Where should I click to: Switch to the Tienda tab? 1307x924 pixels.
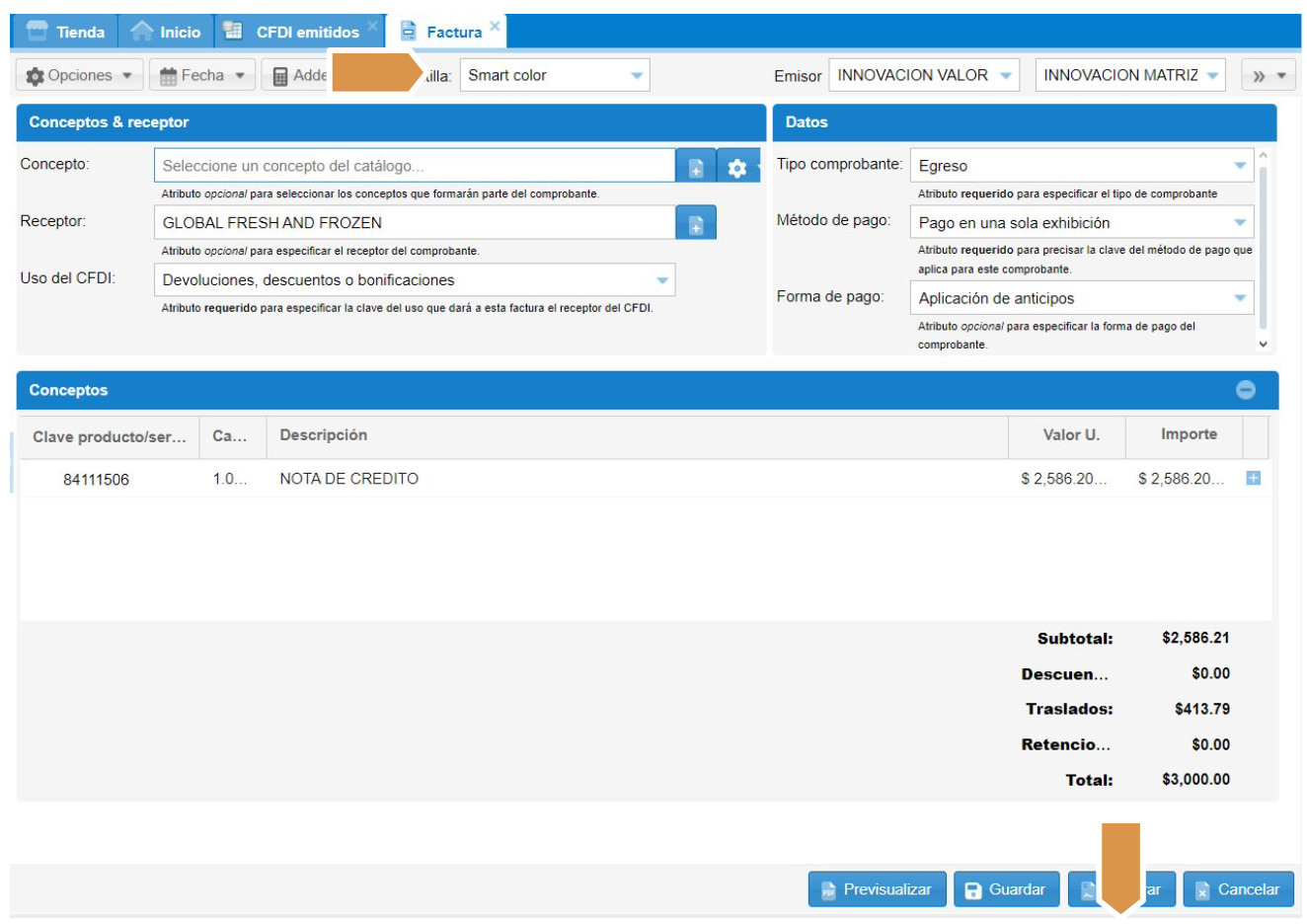point(66,32)
